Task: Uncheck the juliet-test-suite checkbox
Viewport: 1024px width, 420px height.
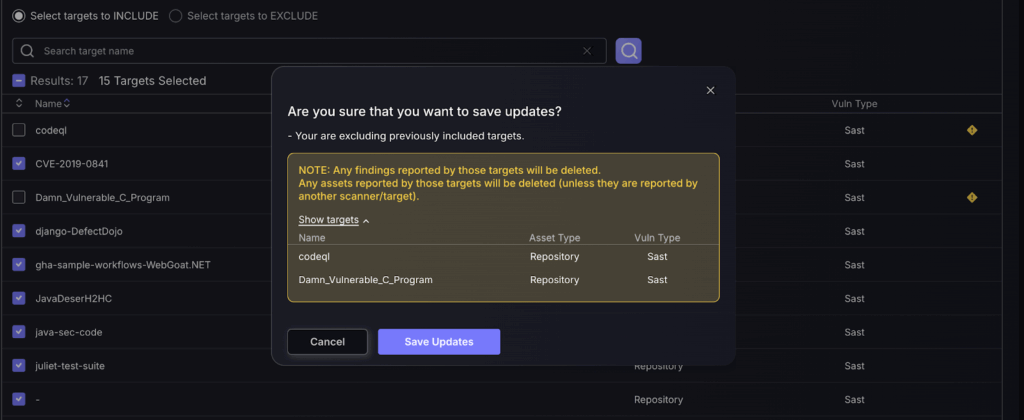Action: click(19, 365)
